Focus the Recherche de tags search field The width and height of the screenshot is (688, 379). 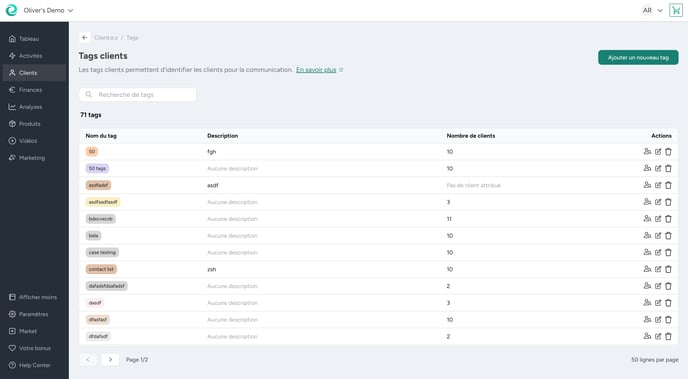[x=138, y=95]
